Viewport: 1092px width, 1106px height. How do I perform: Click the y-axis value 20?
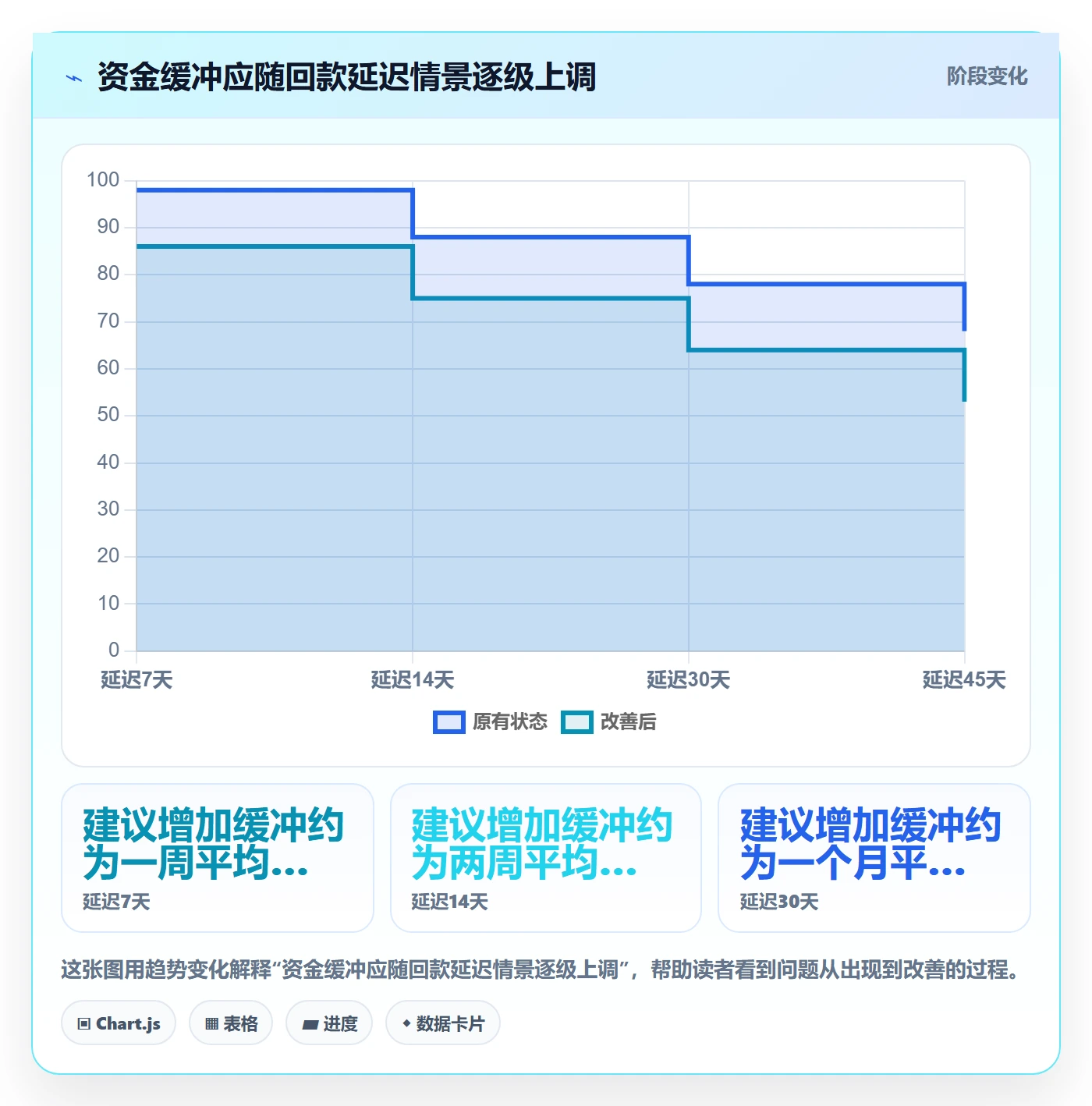click(x=108, y=556)
